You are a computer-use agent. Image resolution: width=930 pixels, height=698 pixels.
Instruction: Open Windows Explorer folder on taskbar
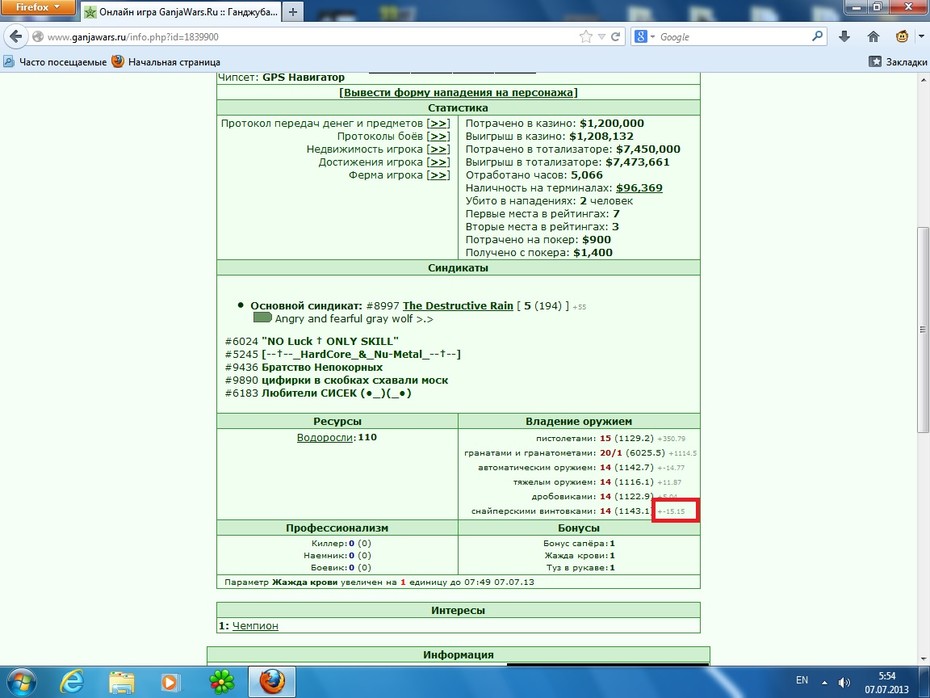[x=122, y=682]
